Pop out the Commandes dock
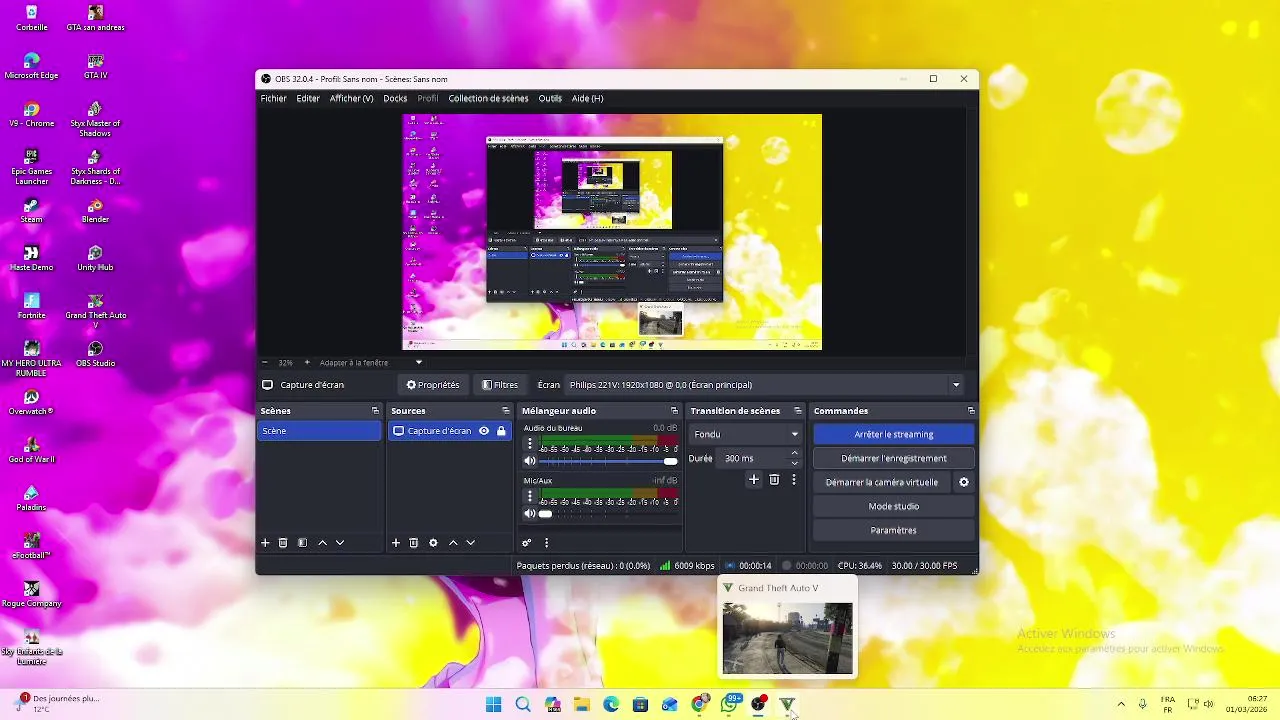The height and width of the screenshot is (720, 1280). pos(970,411)
